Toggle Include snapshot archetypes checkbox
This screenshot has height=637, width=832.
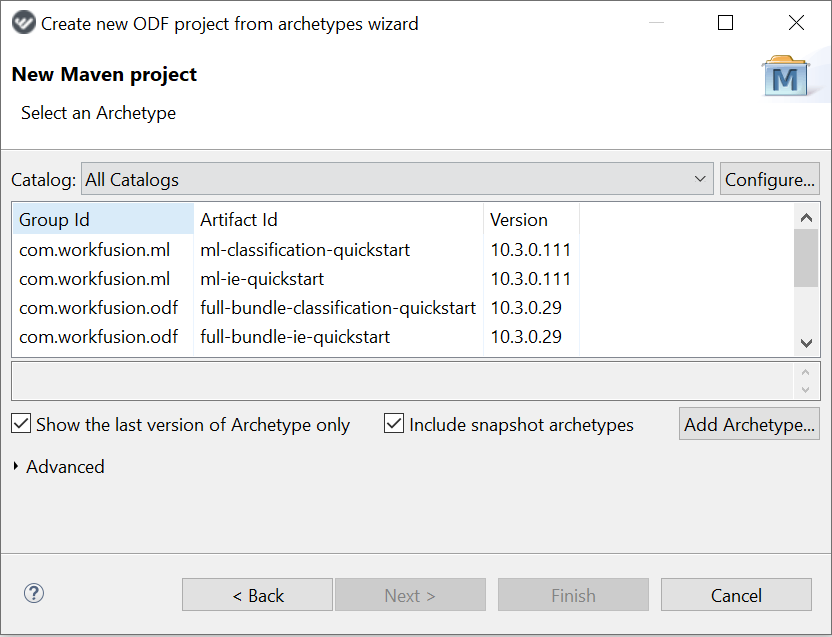[x=394, y=424]
